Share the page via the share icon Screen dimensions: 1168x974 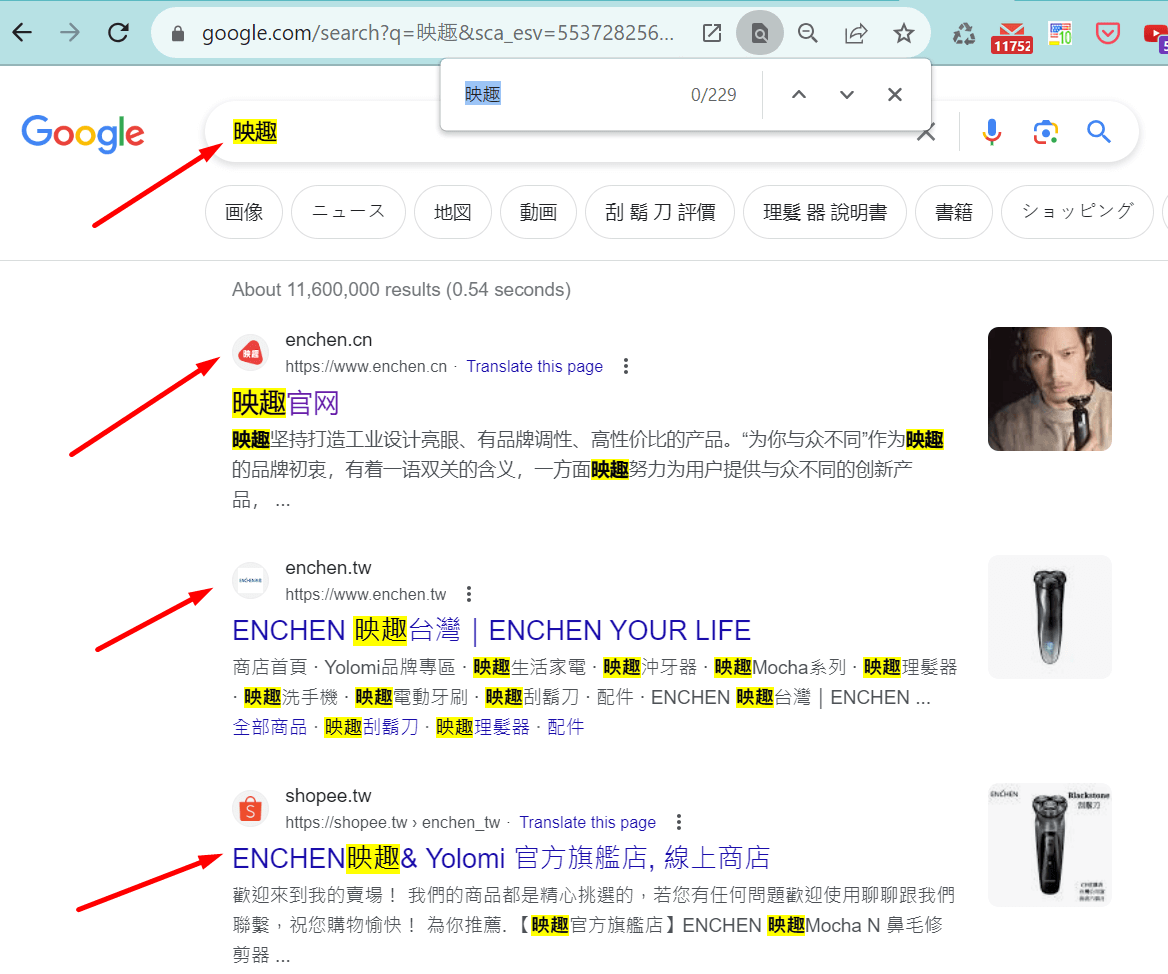point(855,32)
